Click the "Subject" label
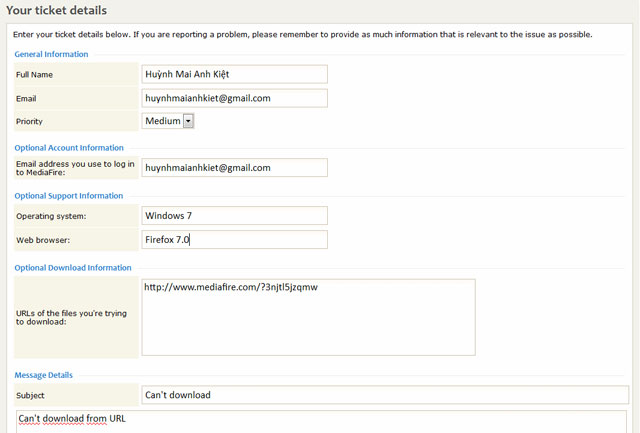The height and width of the screenshot is (433, 640). [x=33, y=396]
